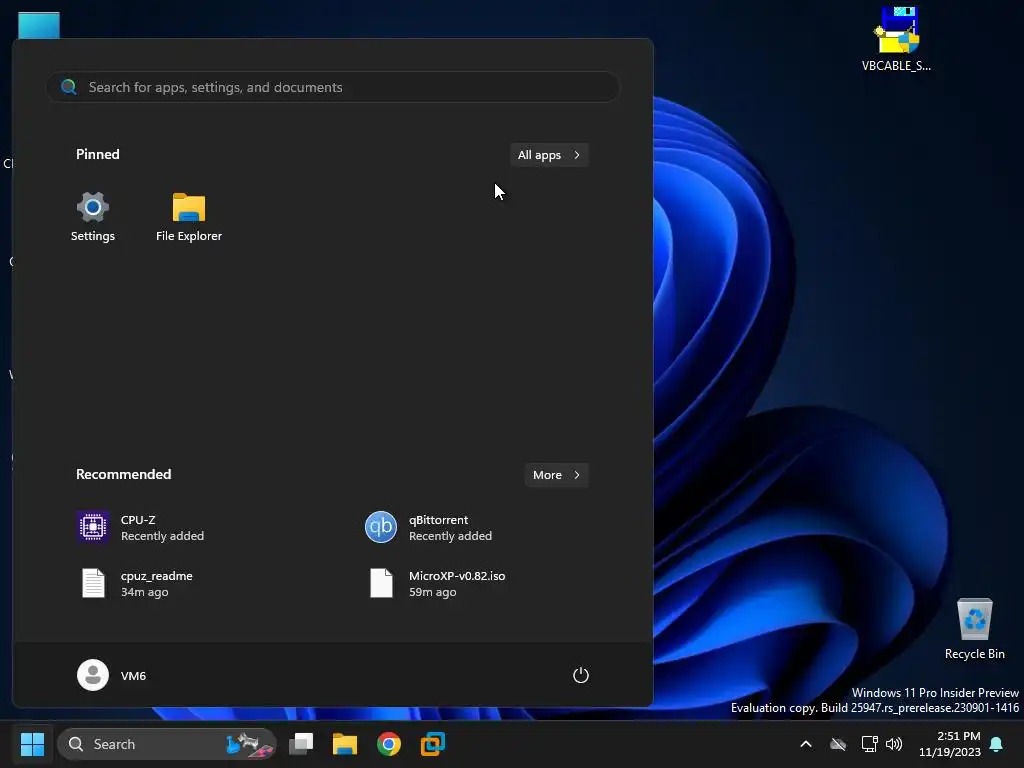Open File Explorer from the taskbar
The width and height of the screenshot is (1024, 768).
tap(345, 744)
